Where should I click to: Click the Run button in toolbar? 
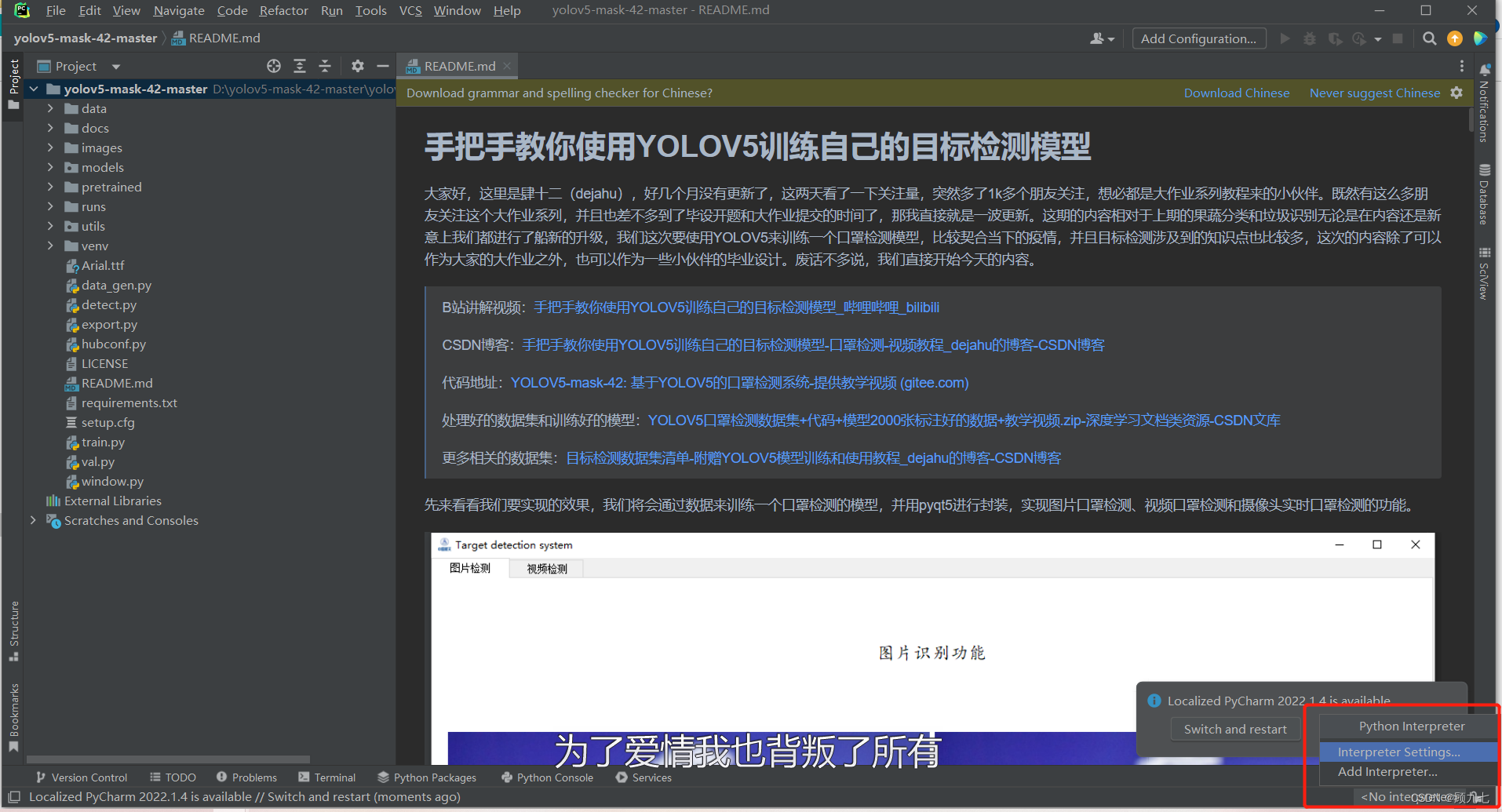[x=1285, y=38]
